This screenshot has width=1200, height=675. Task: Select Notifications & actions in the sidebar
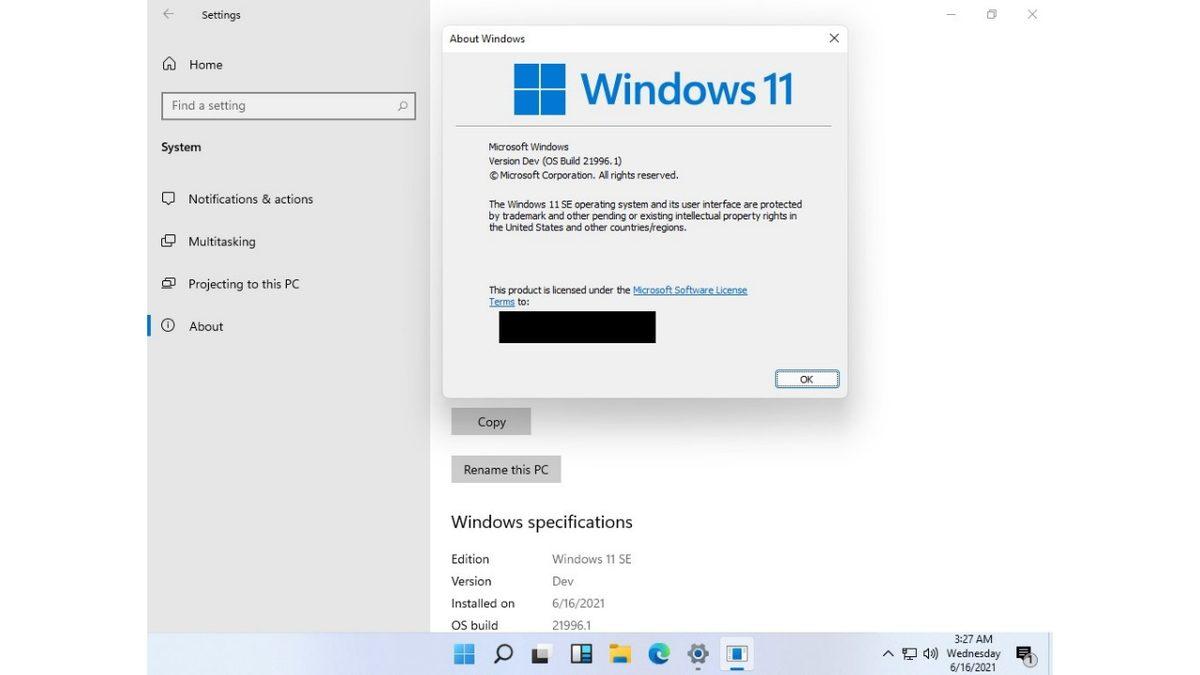point(250,199)
